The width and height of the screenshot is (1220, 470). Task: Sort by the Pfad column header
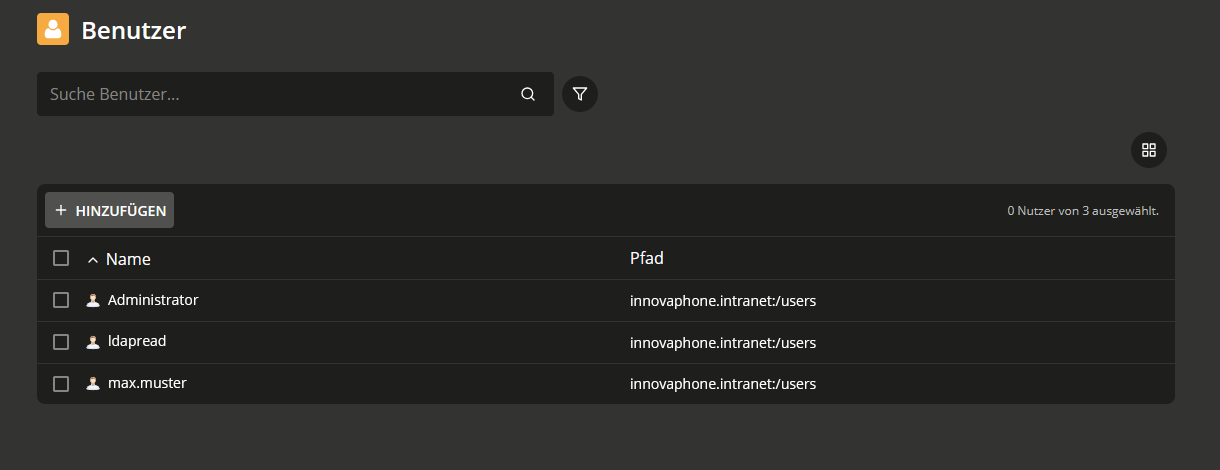click(x=646, y=258)
